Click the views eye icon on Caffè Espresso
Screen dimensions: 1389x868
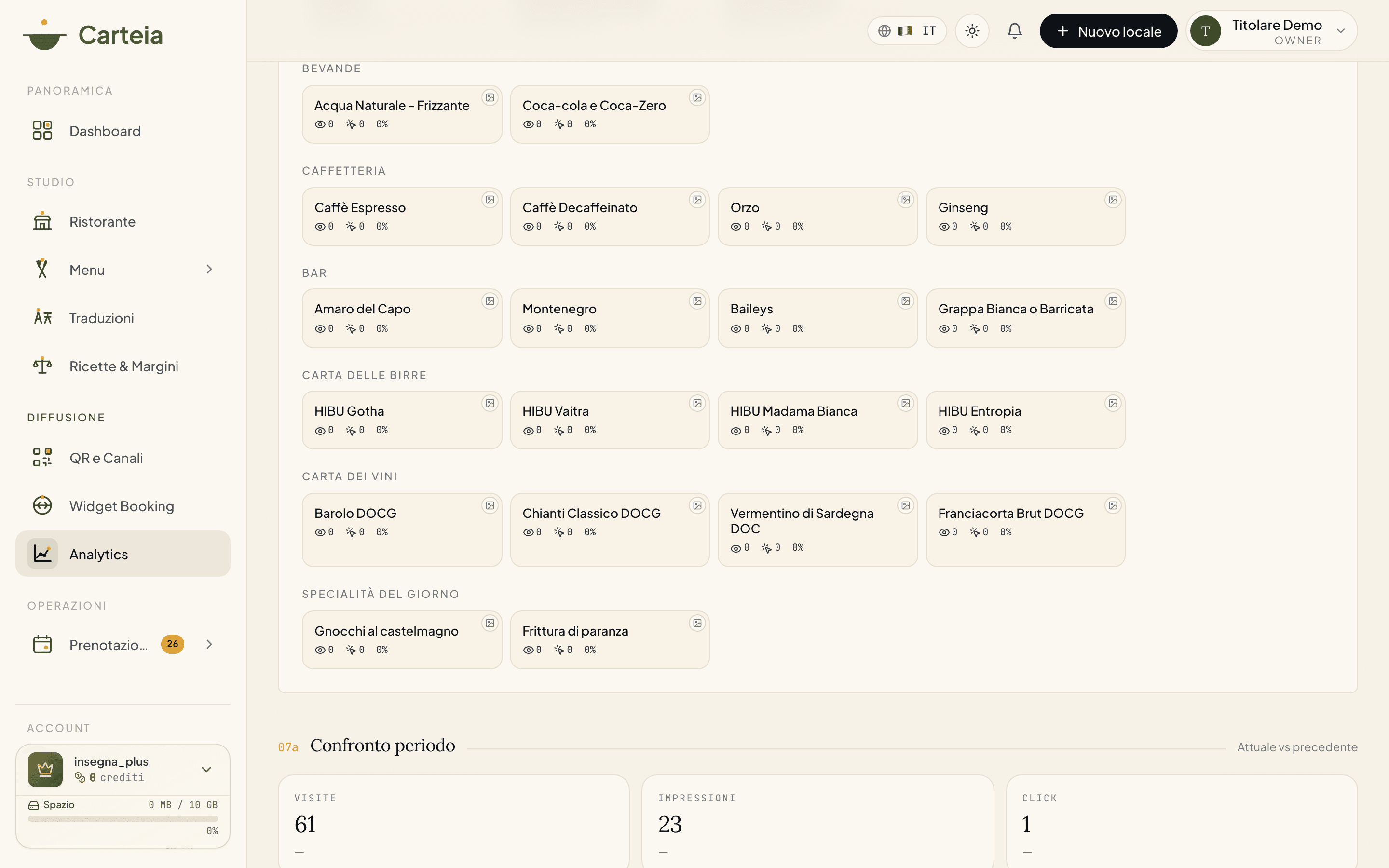pos(320,227)
